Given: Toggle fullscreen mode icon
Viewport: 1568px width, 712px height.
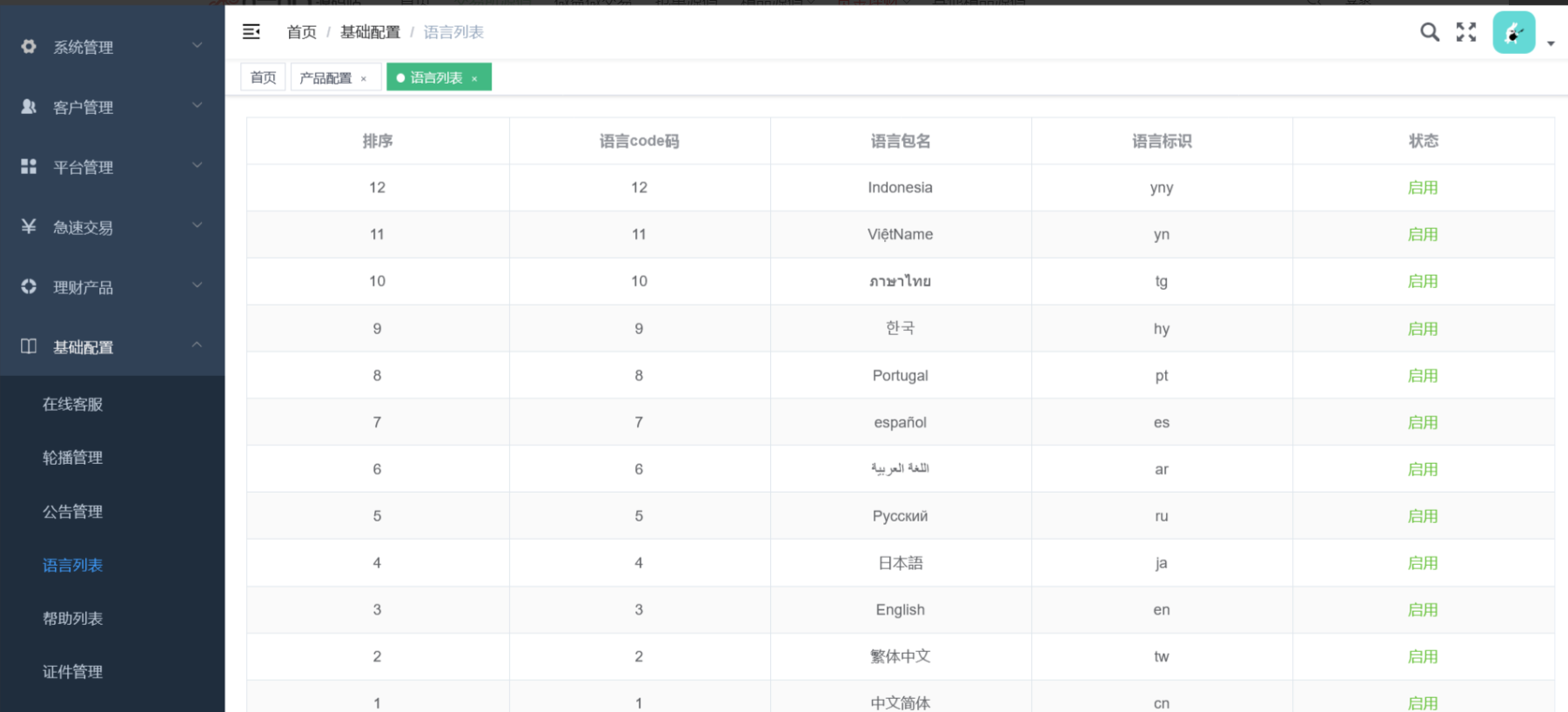Looking at the screenshot, I should (x=1466, y=32).
